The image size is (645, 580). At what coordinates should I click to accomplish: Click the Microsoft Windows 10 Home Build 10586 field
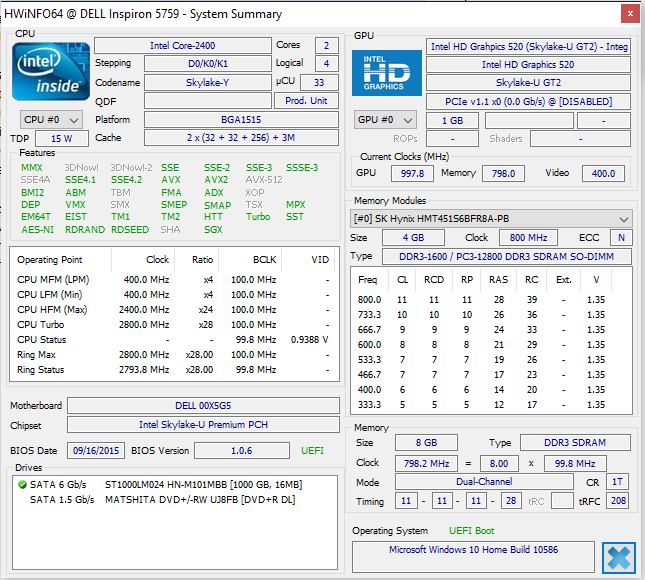click(x=473, y=557)
